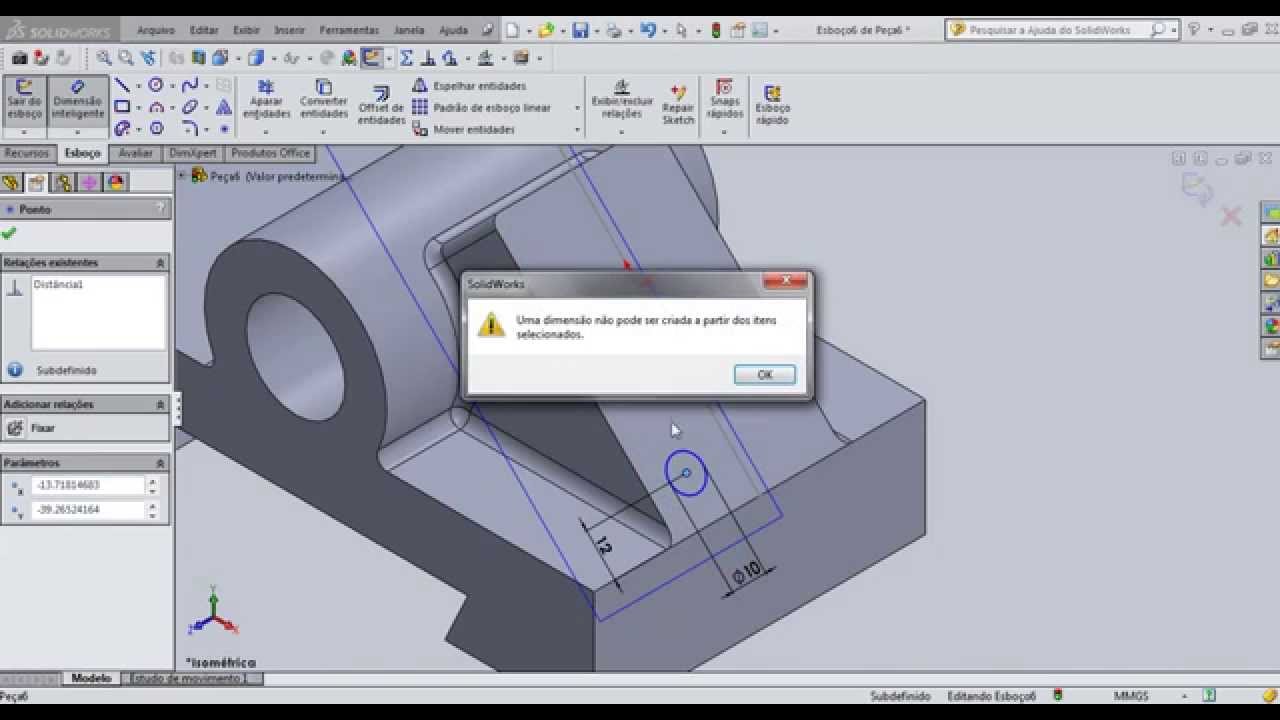This screenshot has width=1280, height=720.
Task: Open the help search options dropdown
Action: (x=1174, y=31)
